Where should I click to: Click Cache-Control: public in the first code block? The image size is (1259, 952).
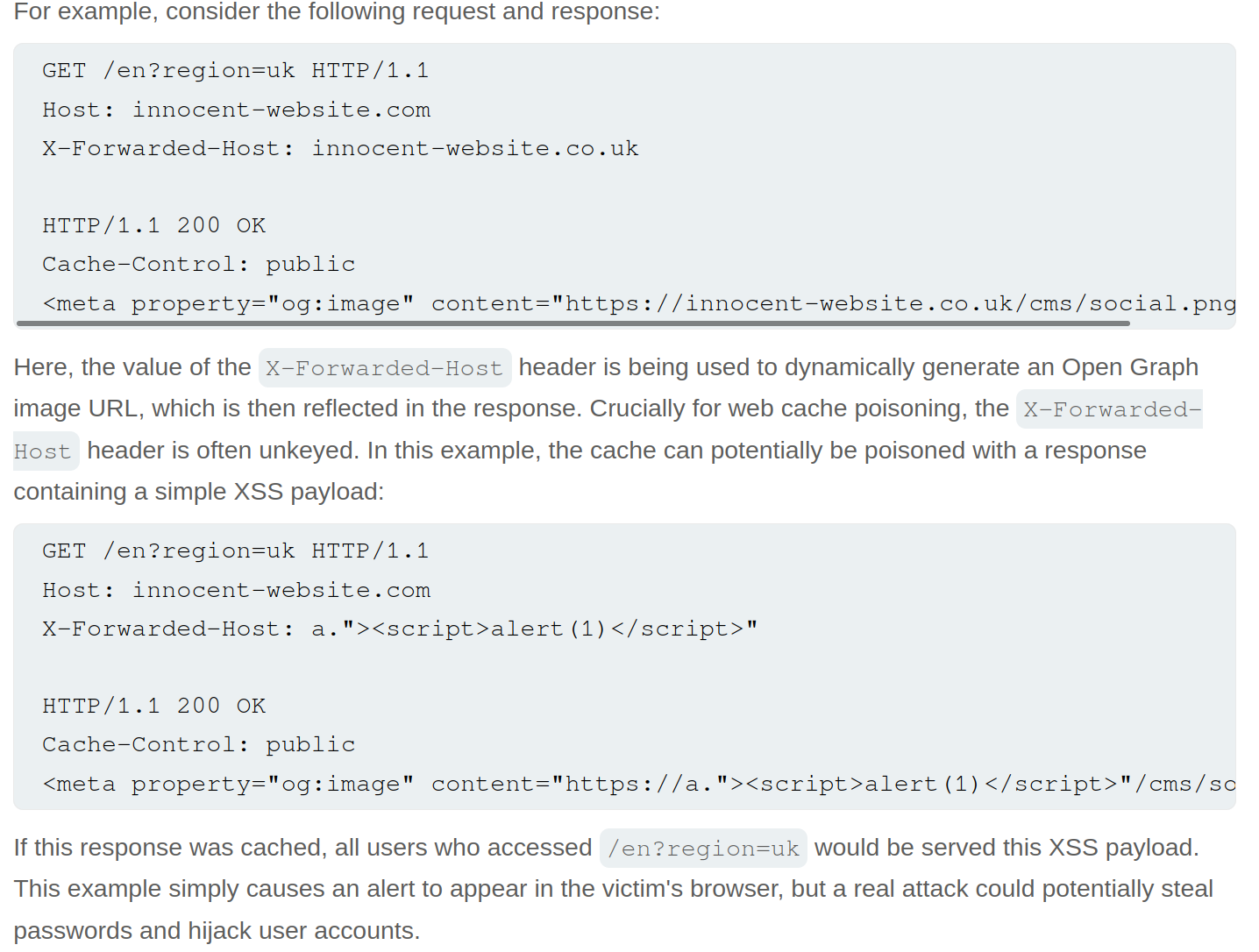[x=198, y=265]
